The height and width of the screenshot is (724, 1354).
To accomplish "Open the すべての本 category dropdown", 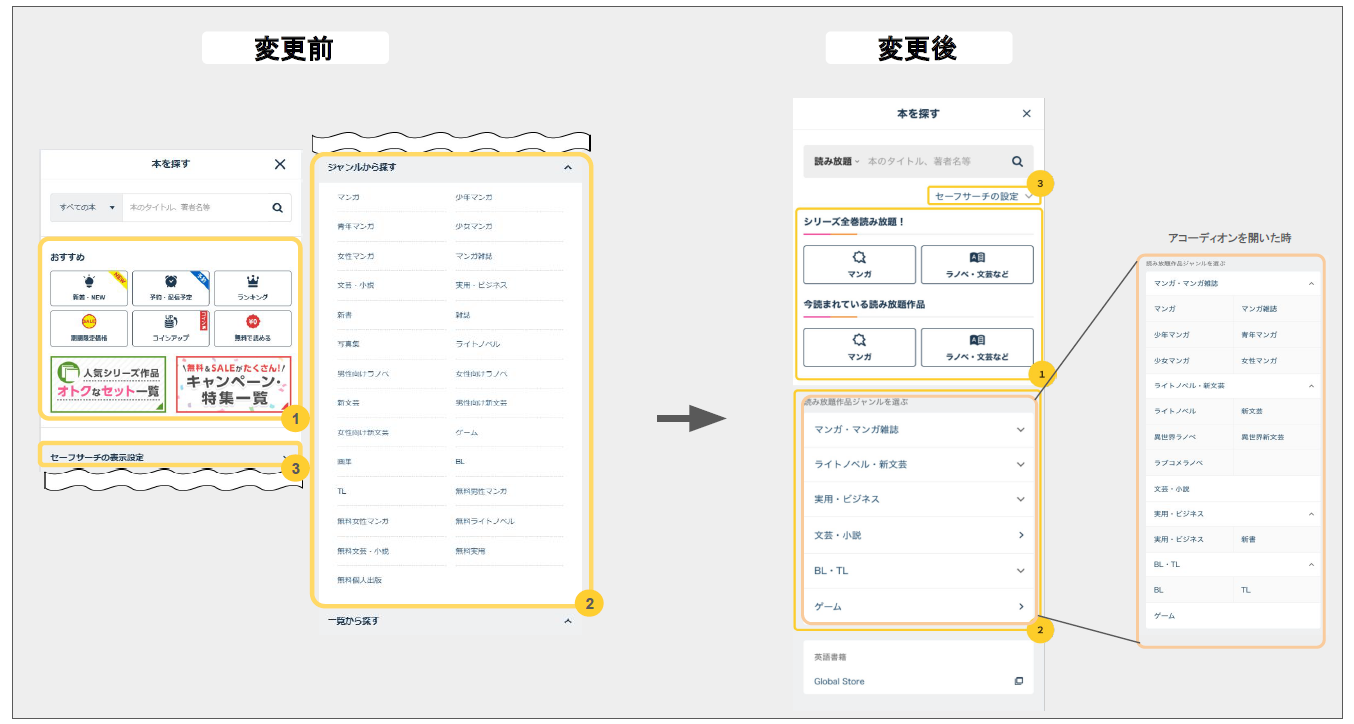I will coord(87,208).
